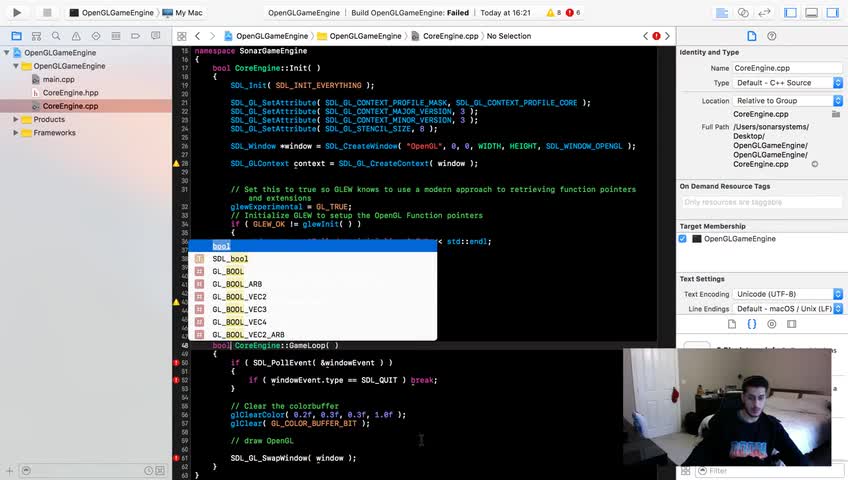Click the yellow warnings count in toolbar

pyautogui.click(x=554, y=12)
